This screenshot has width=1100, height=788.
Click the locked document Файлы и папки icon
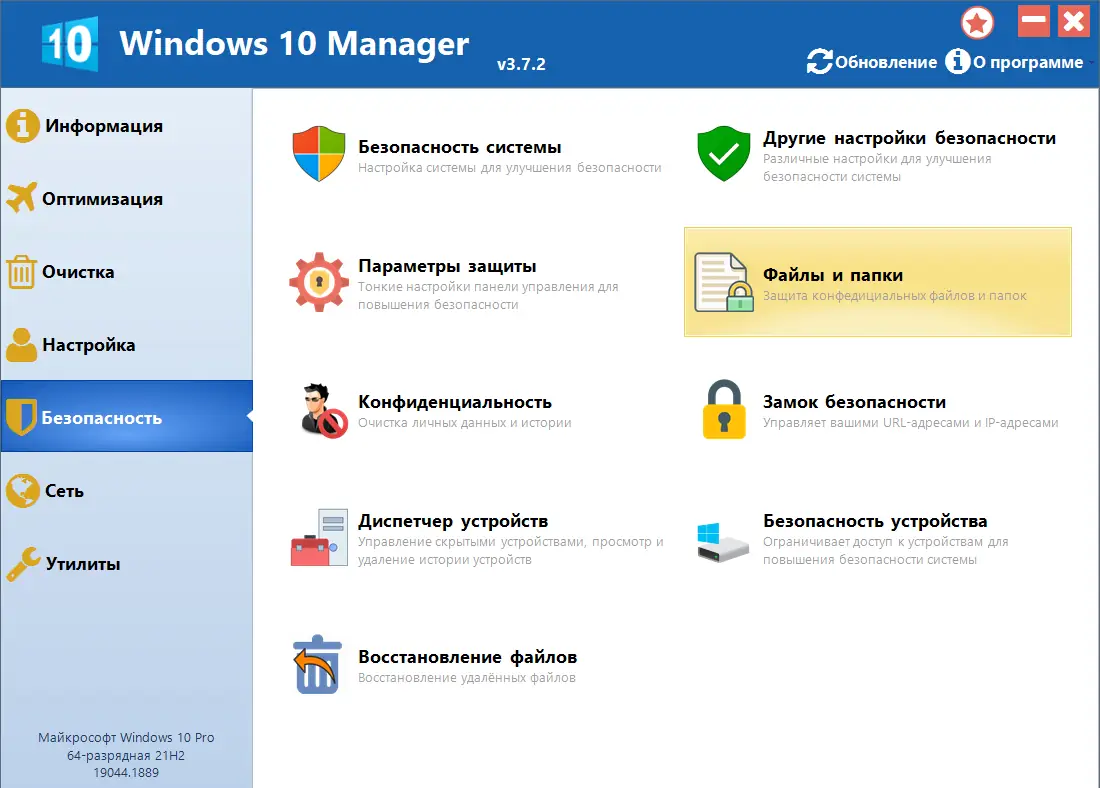pyautogui.click(x=724, y=282)
